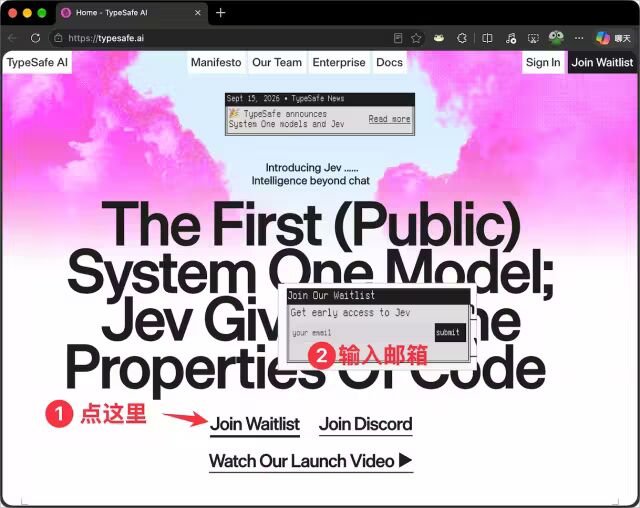Click the 'your email' input field
640x508 pixels.
coord(361,333)
